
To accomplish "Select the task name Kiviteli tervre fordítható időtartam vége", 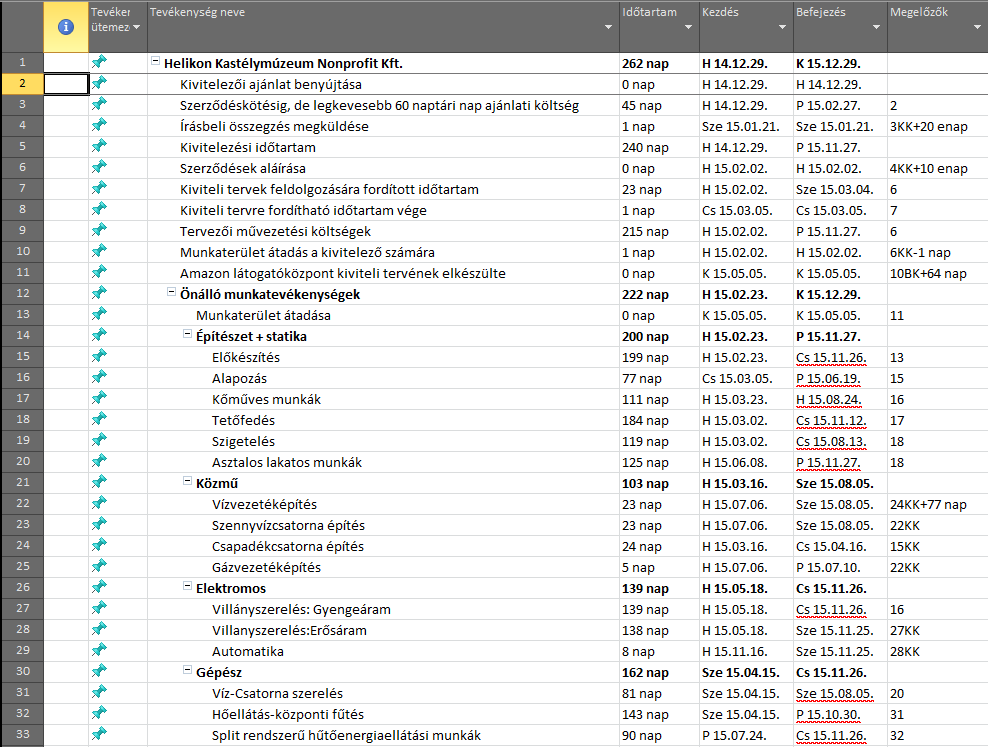I will click(x=303, y=210).
